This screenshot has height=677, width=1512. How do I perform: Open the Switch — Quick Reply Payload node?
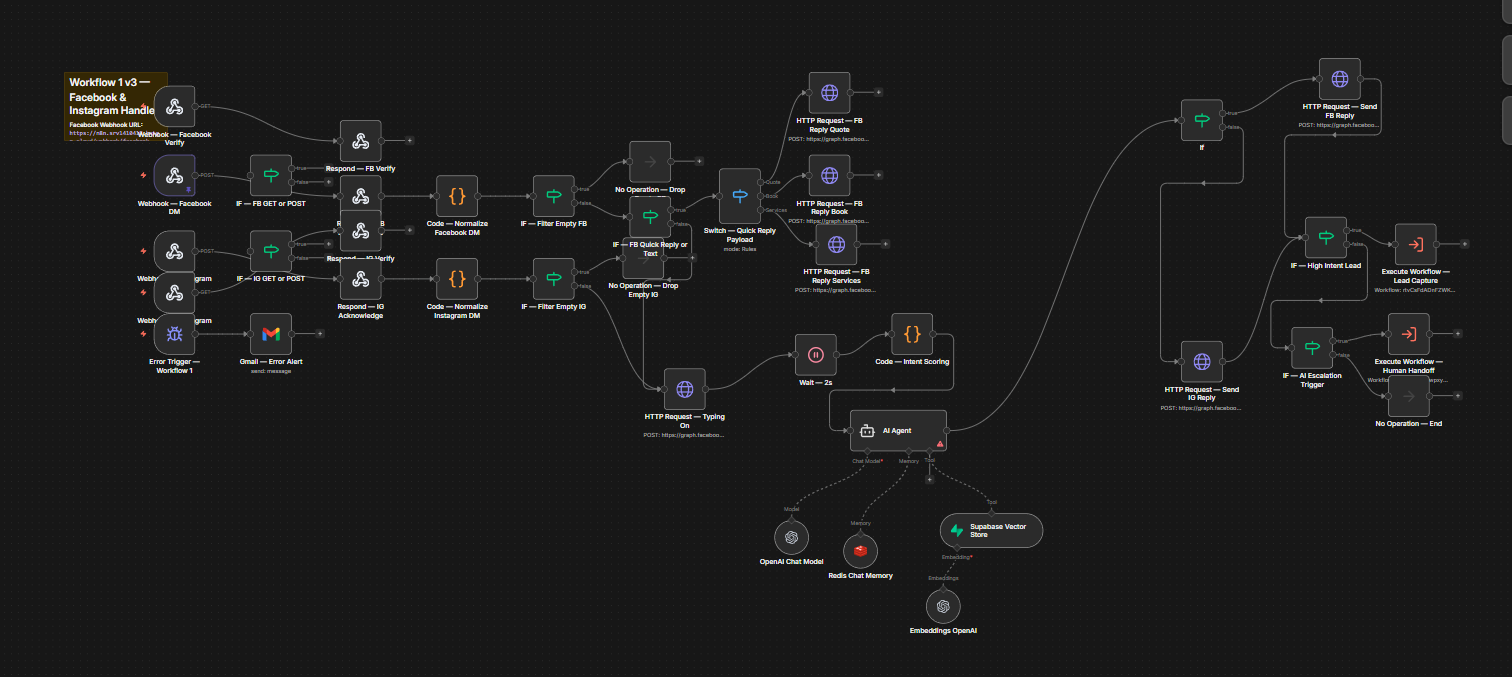pyautogui.click(x=740, y=196)
